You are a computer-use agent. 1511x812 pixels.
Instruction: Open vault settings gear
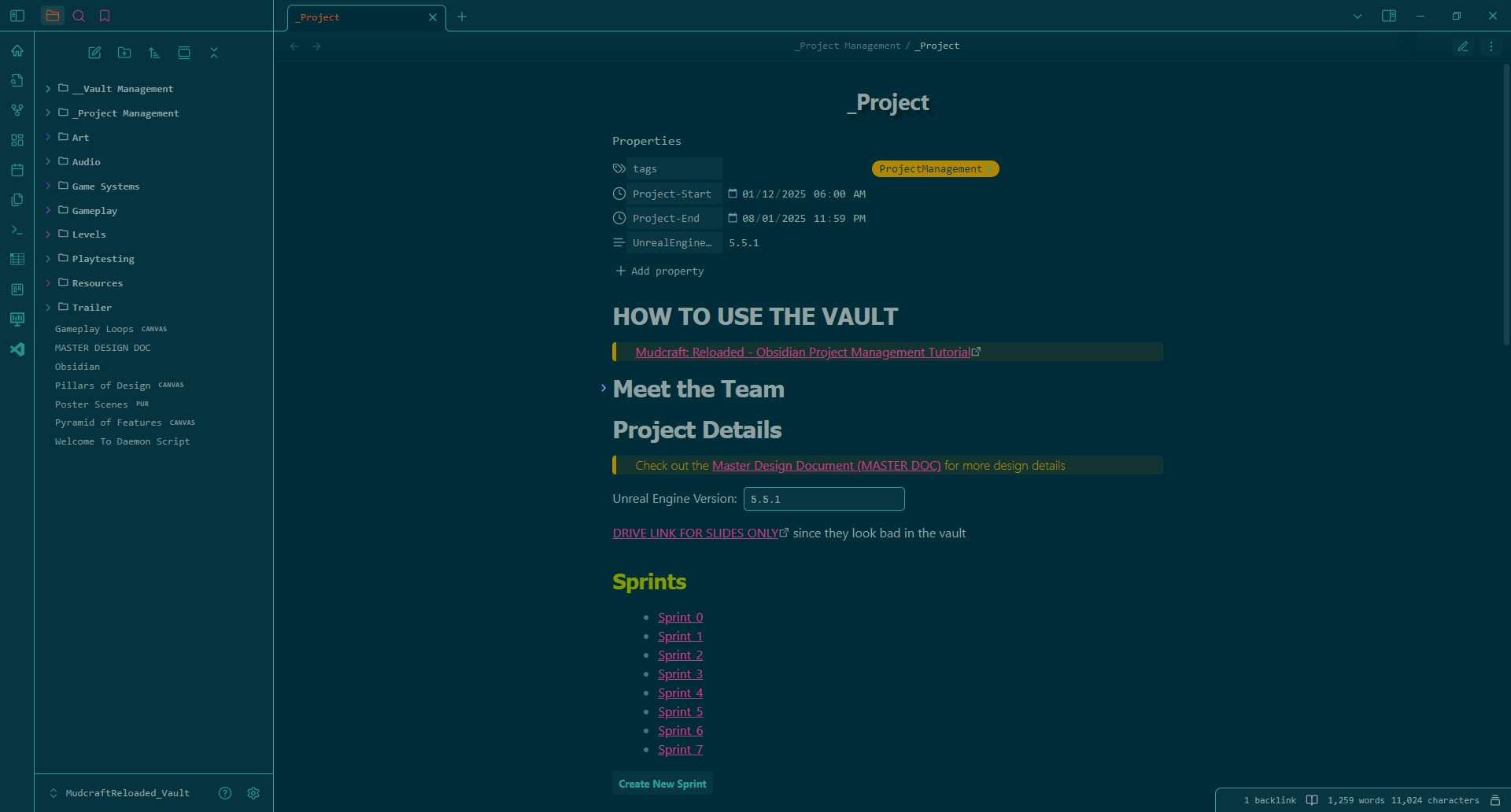point(253,793)
